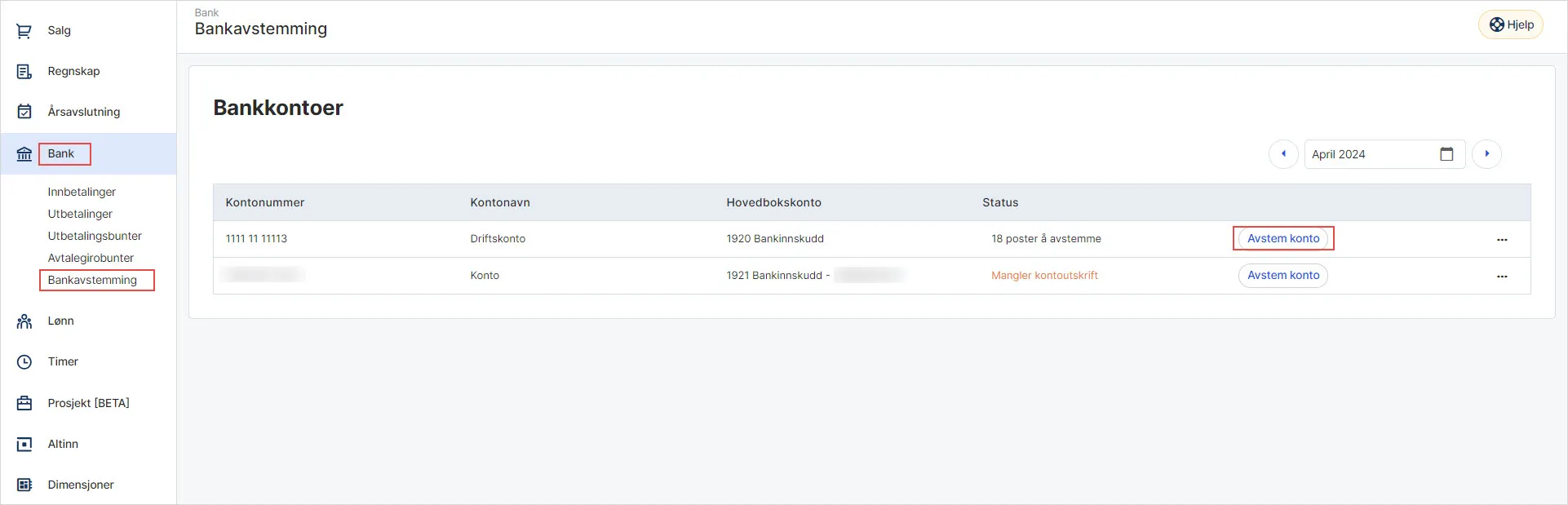Click the April 2024 month input field
1568x505 pixels.
pos(1384,154)
